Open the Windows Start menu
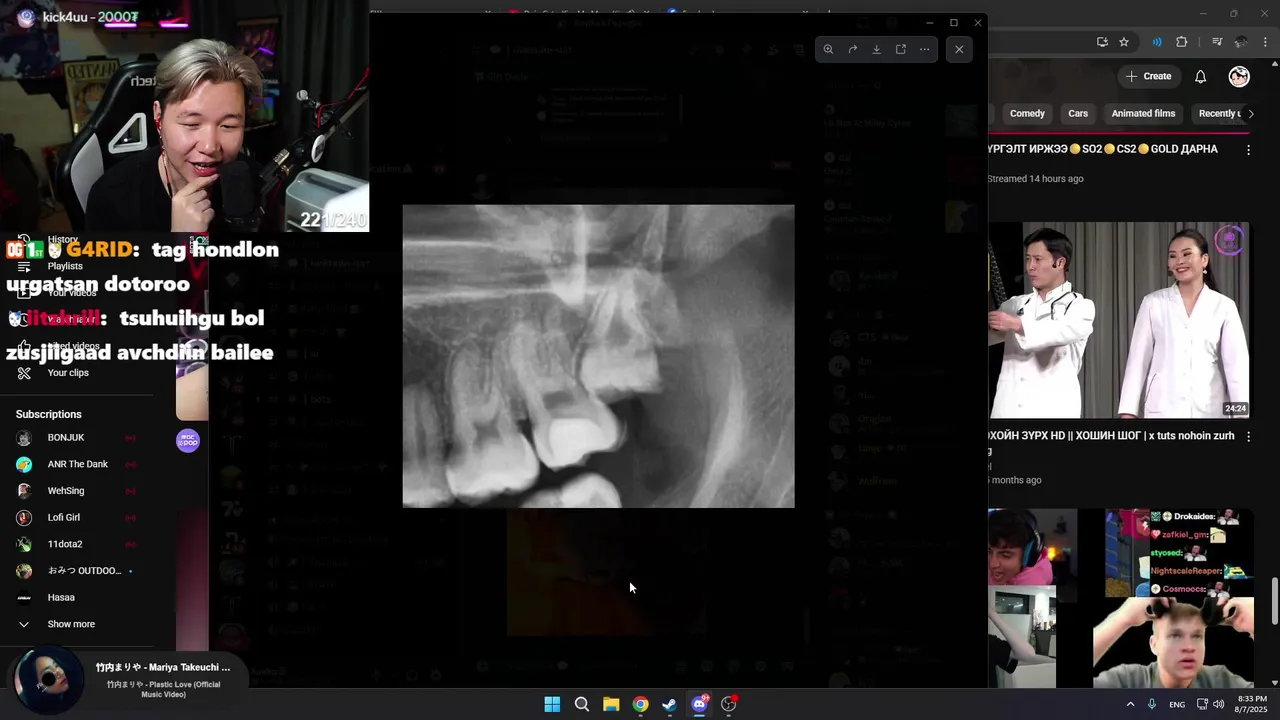The height and width of the screenshot is (720, 1280). point(552,704)
